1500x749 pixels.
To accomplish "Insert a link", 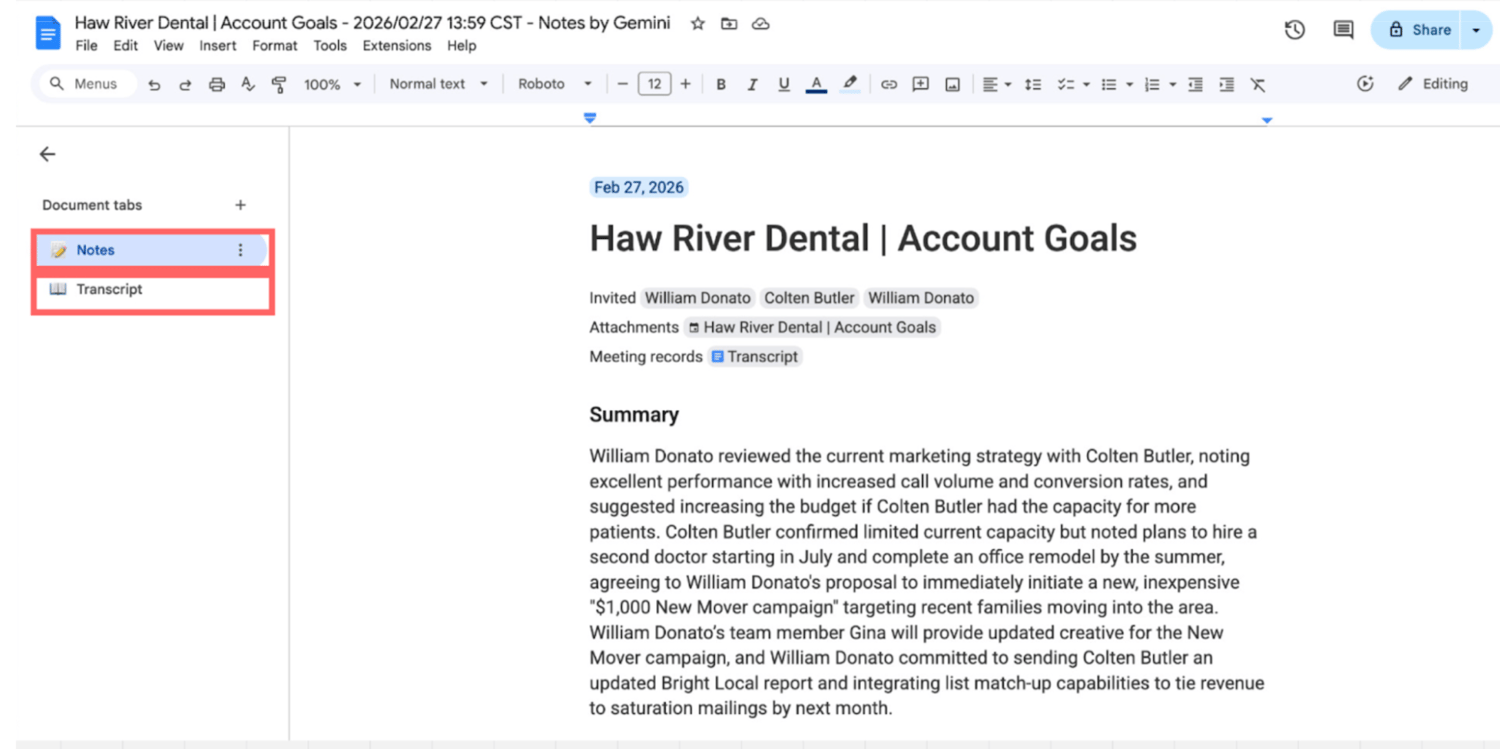I will tap(889, 85).
